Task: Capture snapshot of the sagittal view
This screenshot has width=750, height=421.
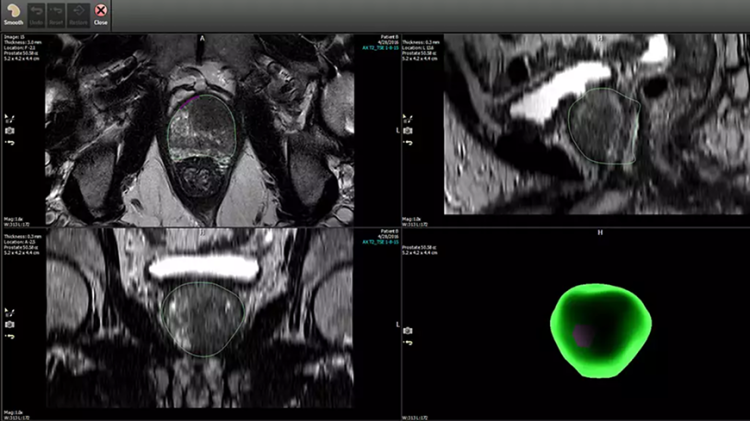Action: point(407,130)
